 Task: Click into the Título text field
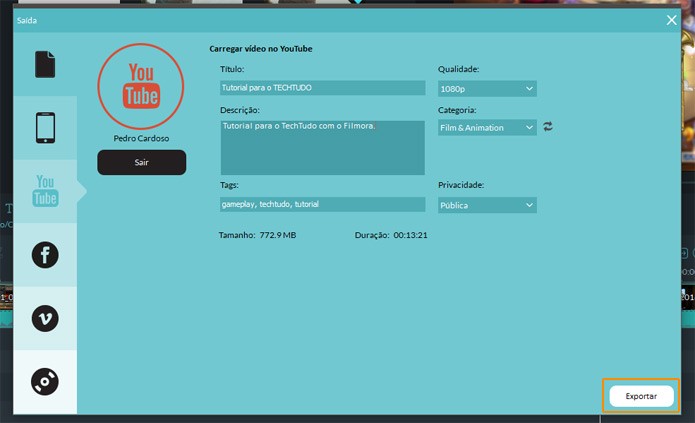pyautogui.click(x=322, y=88)
